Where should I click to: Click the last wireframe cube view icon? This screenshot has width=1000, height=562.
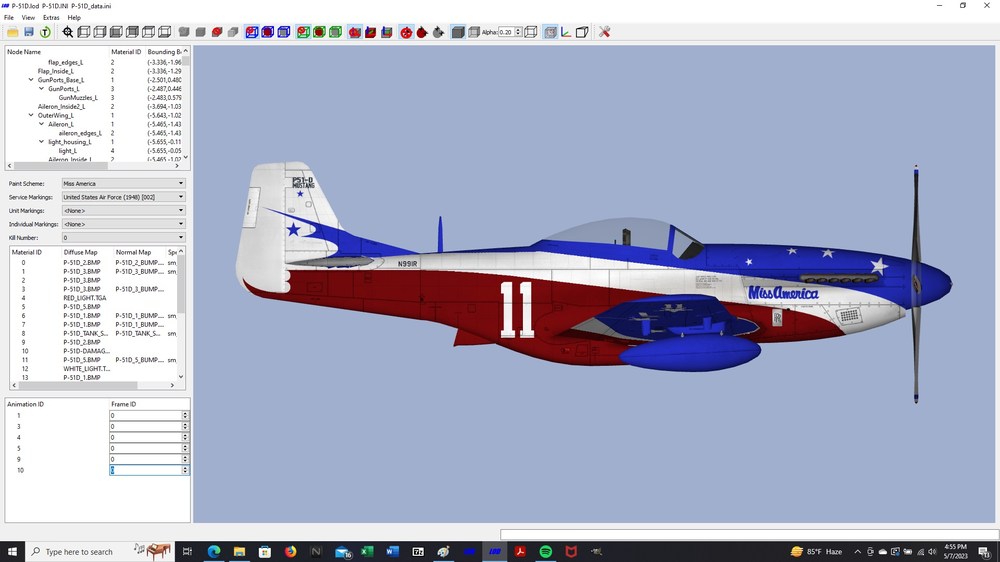coord(165,32)
